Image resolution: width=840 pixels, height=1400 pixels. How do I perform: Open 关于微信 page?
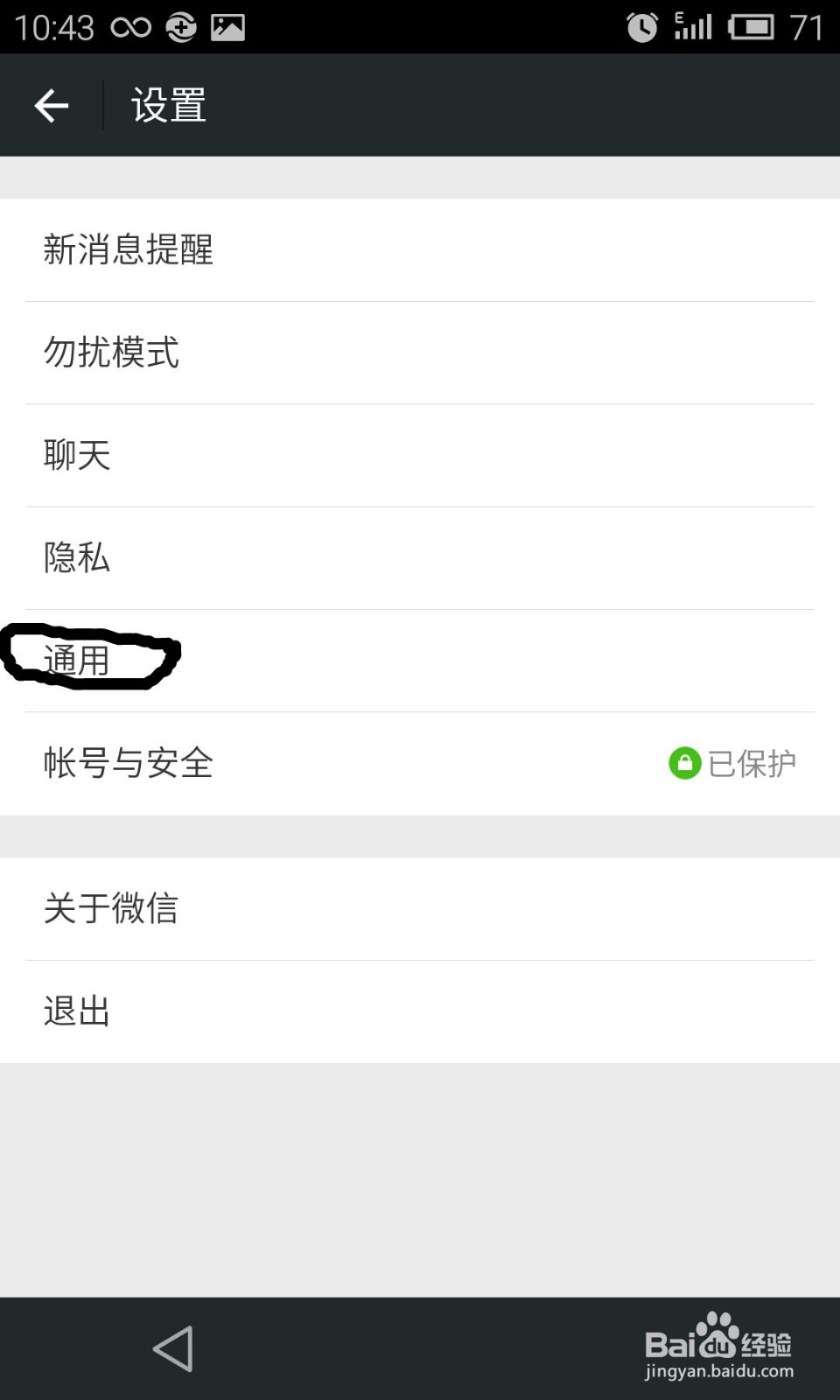click(420, 909)
